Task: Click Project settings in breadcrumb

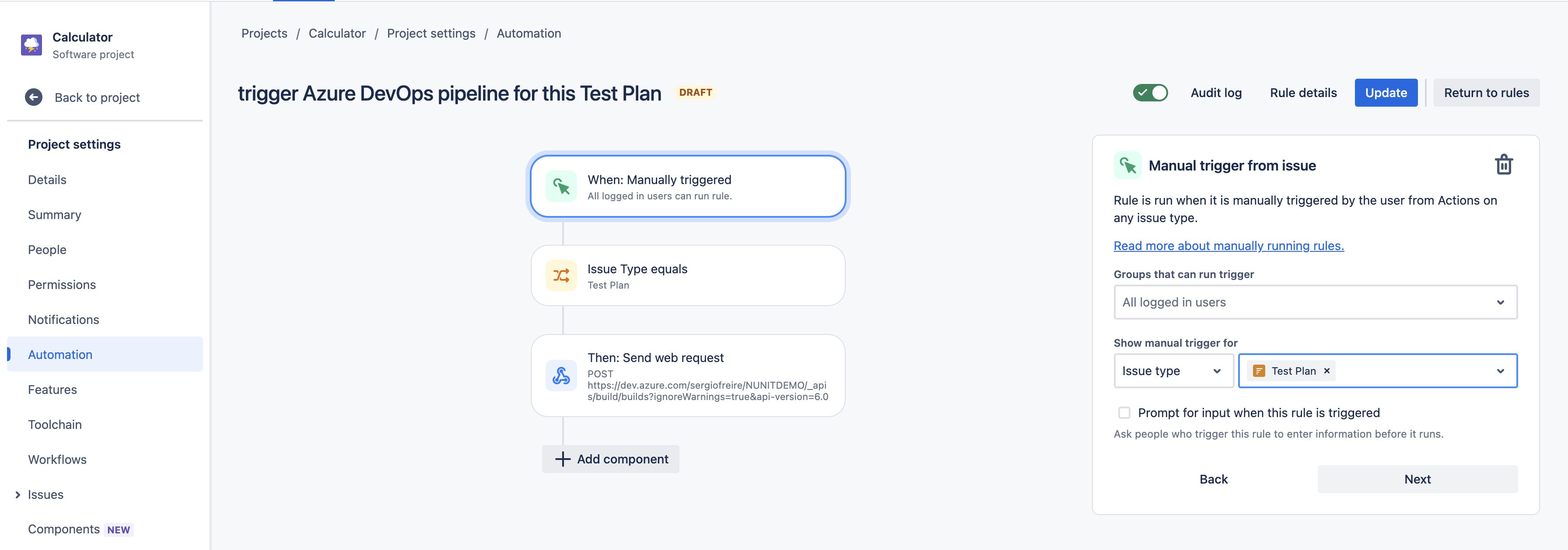Action: 431,34
